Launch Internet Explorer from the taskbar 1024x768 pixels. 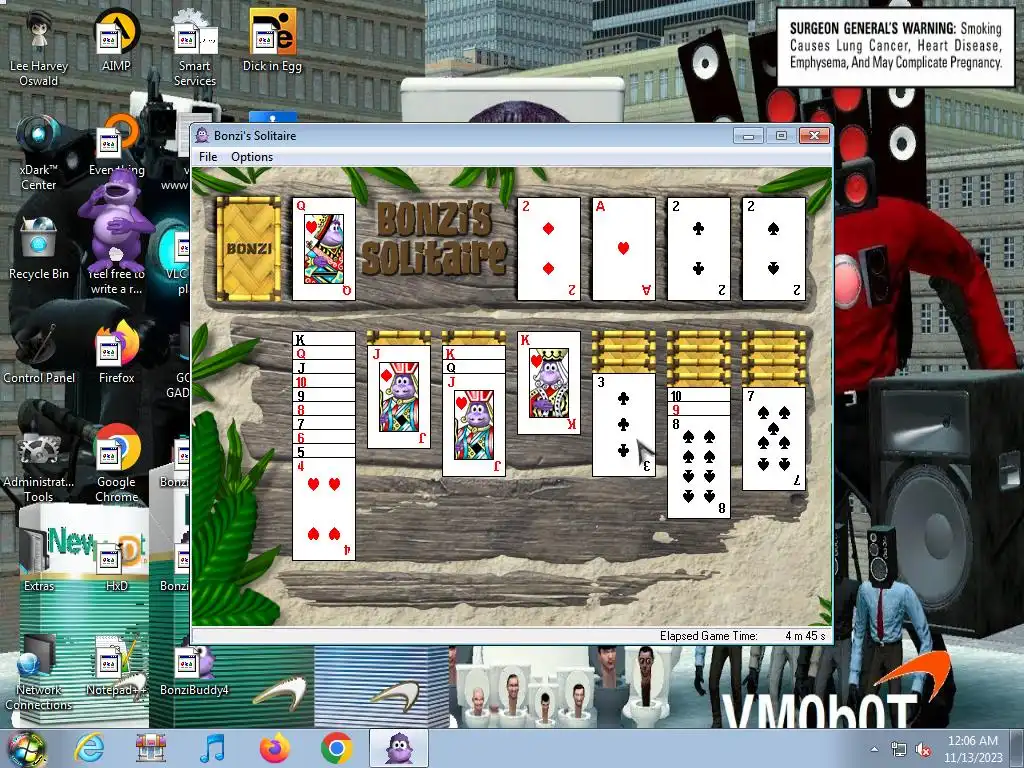[x=89, y=748]
